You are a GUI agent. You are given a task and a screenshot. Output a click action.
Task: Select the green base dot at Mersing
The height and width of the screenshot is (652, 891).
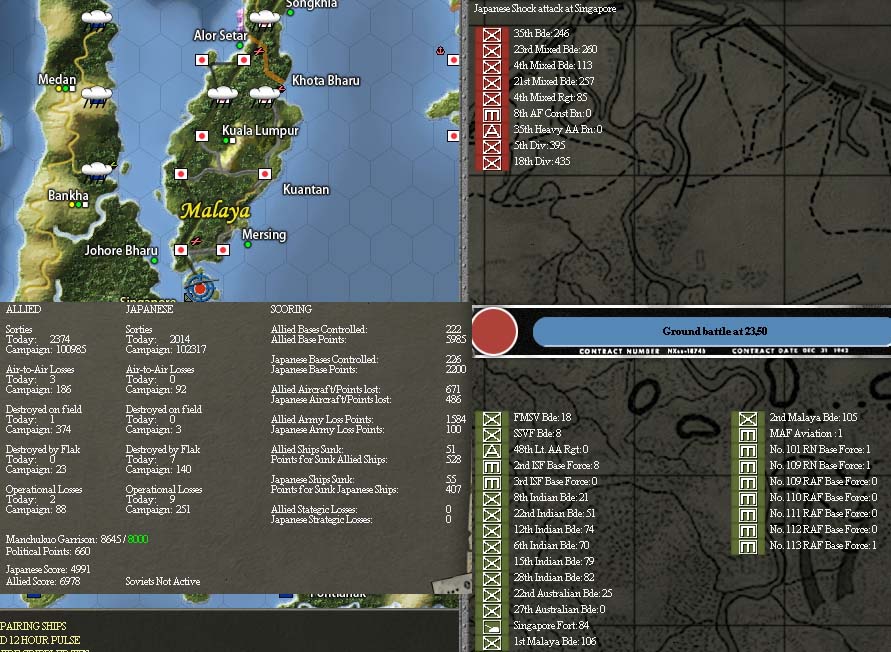(x=248, y=244)
